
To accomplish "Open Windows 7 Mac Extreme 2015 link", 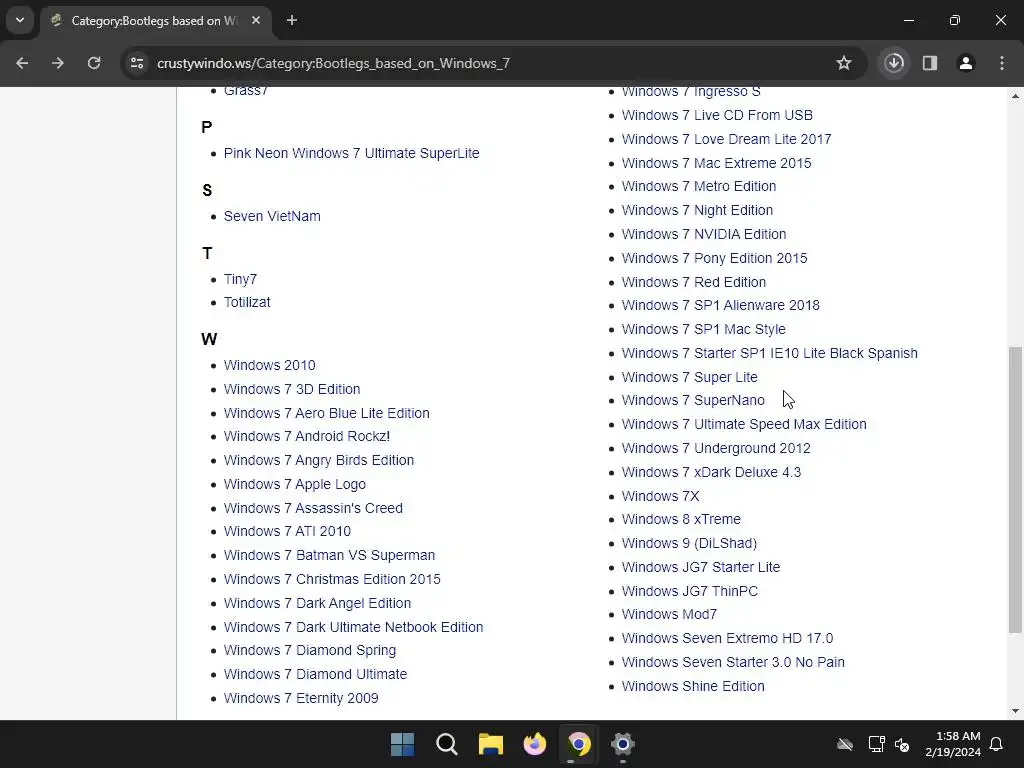I will [x=716, y=163].
